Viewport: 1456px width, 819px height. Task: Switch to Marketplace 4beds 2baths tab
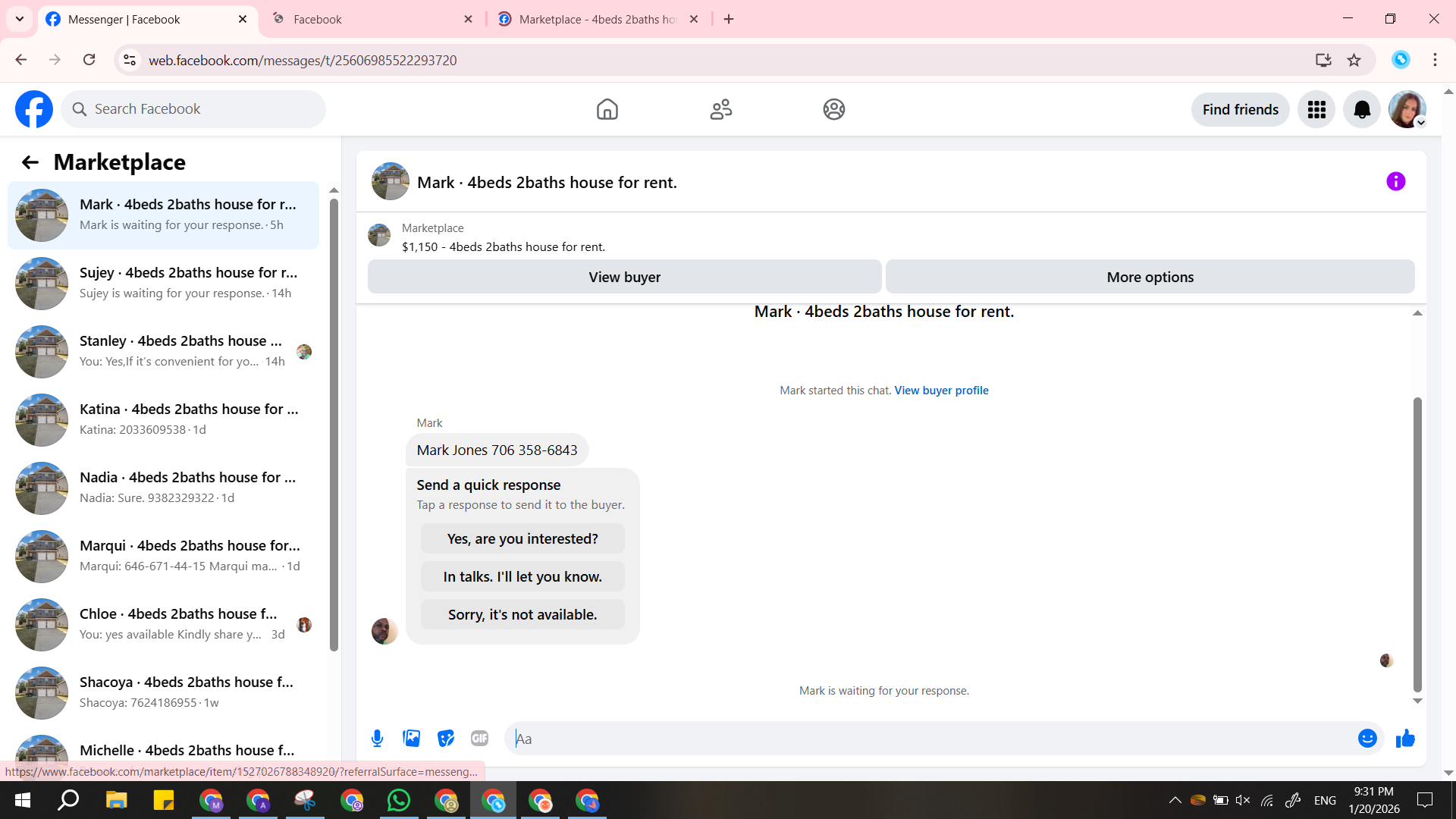(x=598, y=20)
